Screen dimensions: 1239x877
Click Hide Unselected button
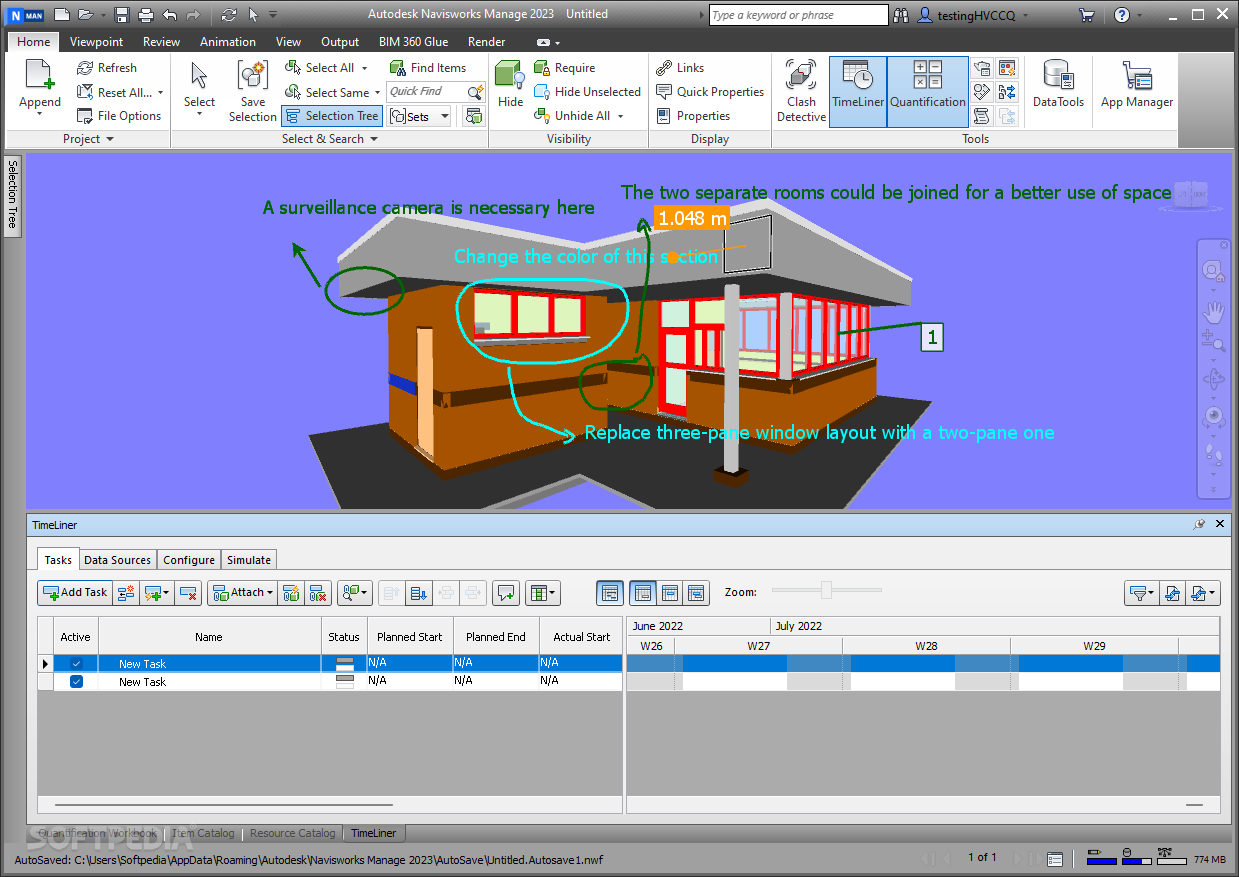pyautogui.click(x=587, y=92)
